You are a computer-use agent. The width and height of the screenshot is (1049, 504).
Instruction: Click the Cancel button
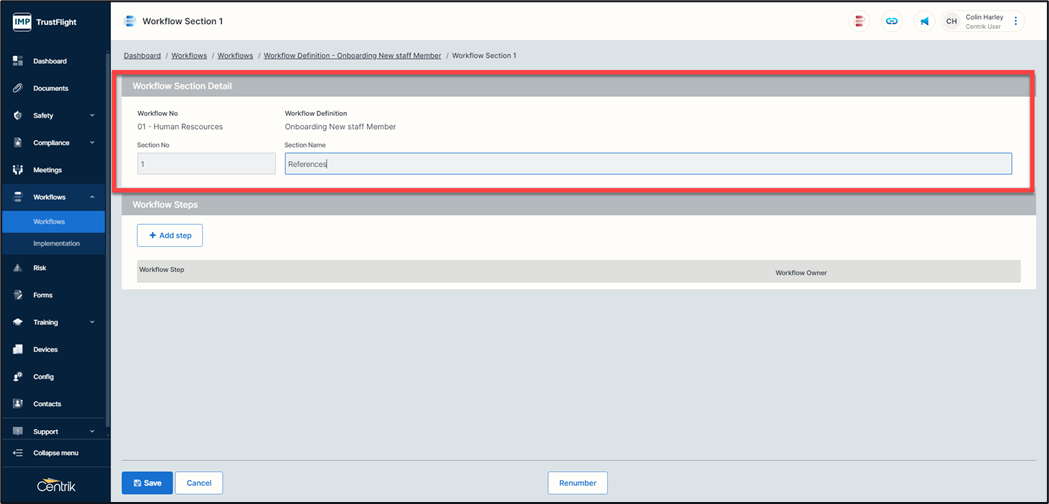[x=199, y=483]
